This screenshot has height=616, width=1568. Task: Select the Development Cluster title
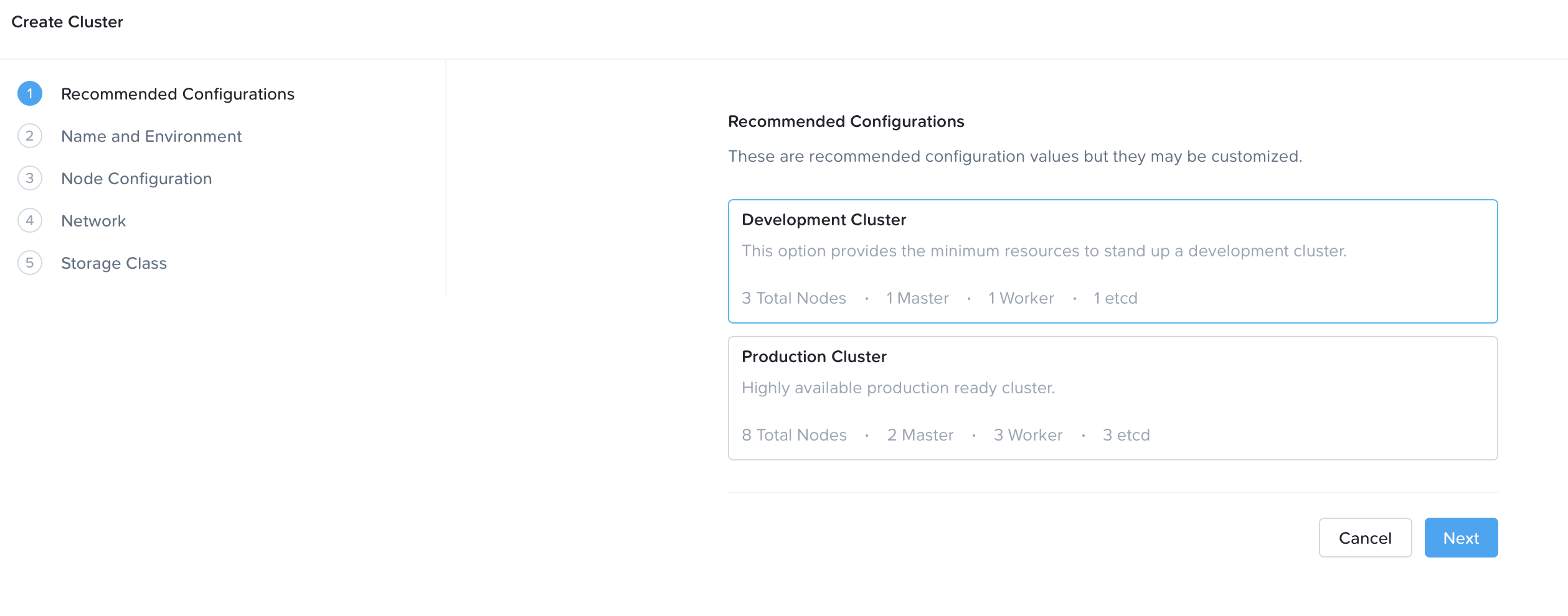pyautogui.click(x=823, y=220)
